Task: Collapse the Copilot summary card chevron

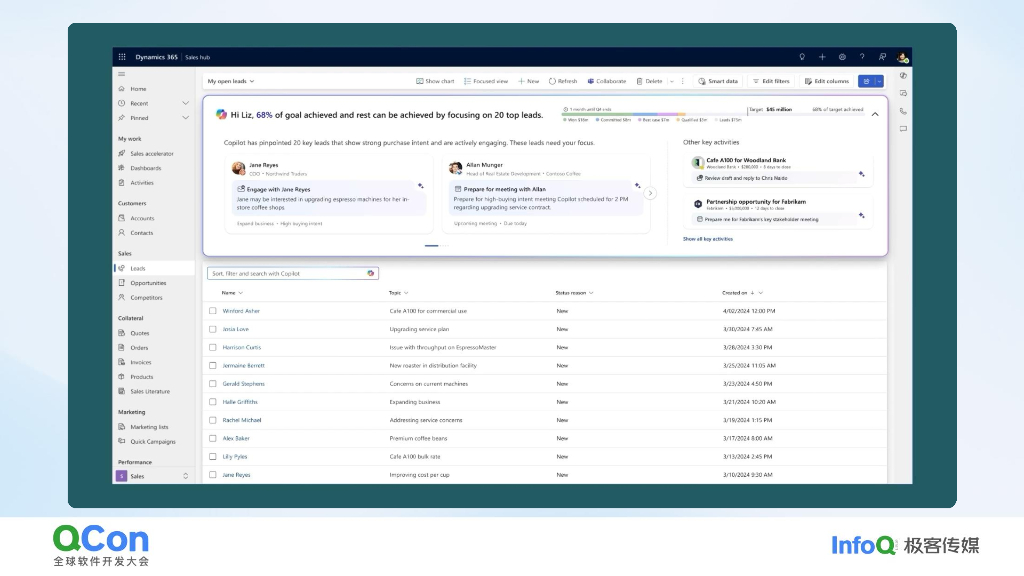Action: coord(875,114)
